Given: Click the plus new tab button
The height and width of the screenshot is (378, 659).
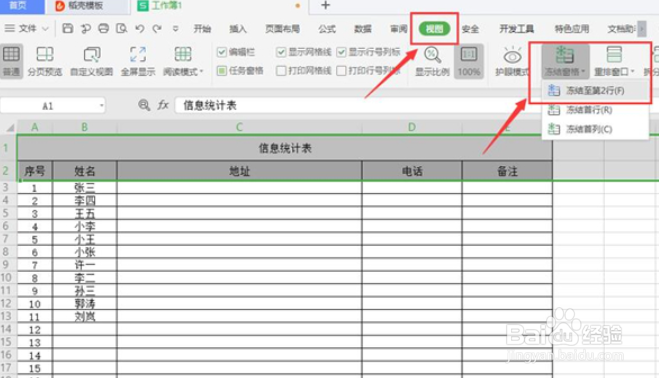Looking at the screenshot, I should 326,5.
